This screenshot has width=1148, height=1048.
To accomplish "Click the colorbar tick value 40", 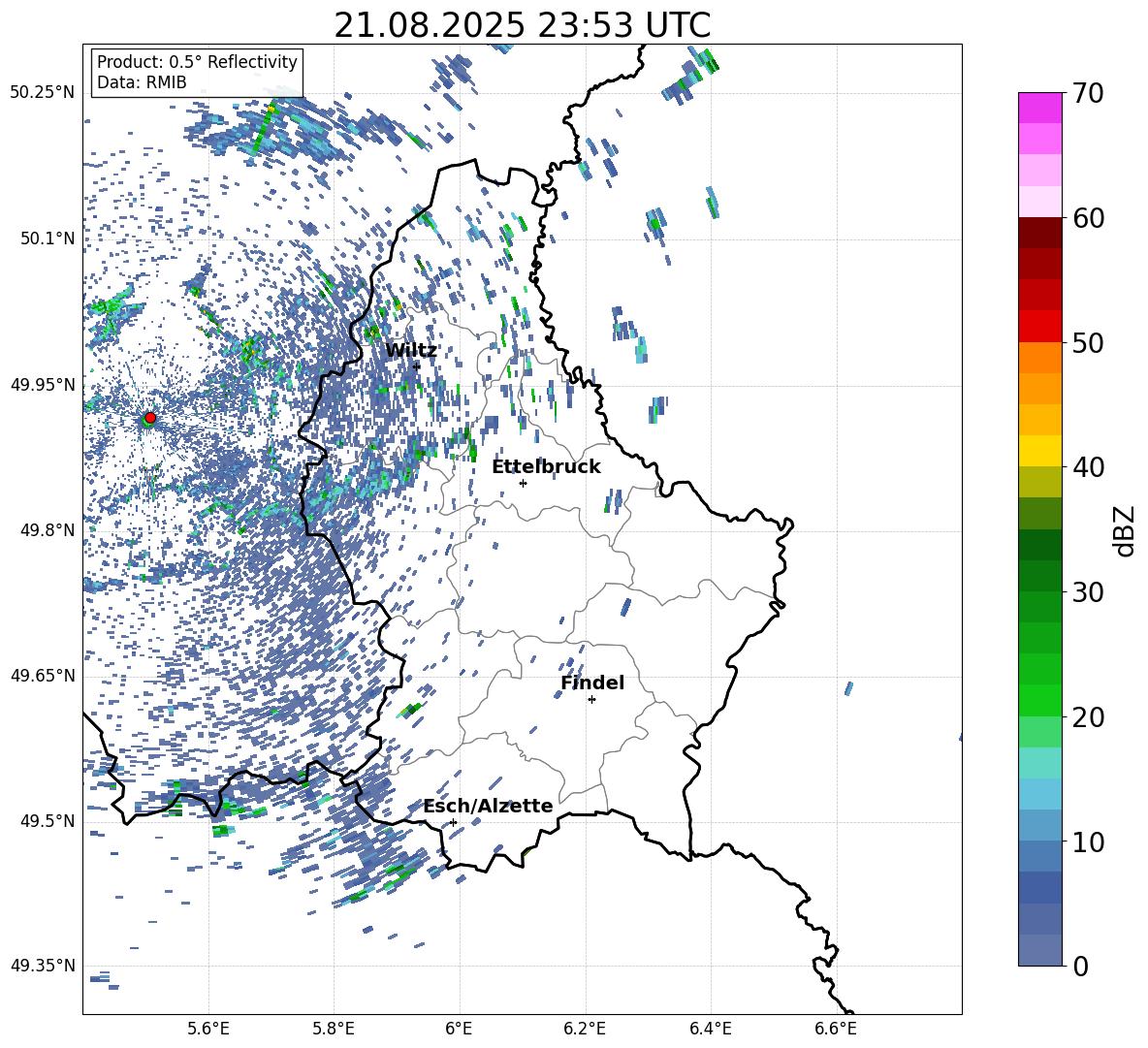I will (1088, 467).
